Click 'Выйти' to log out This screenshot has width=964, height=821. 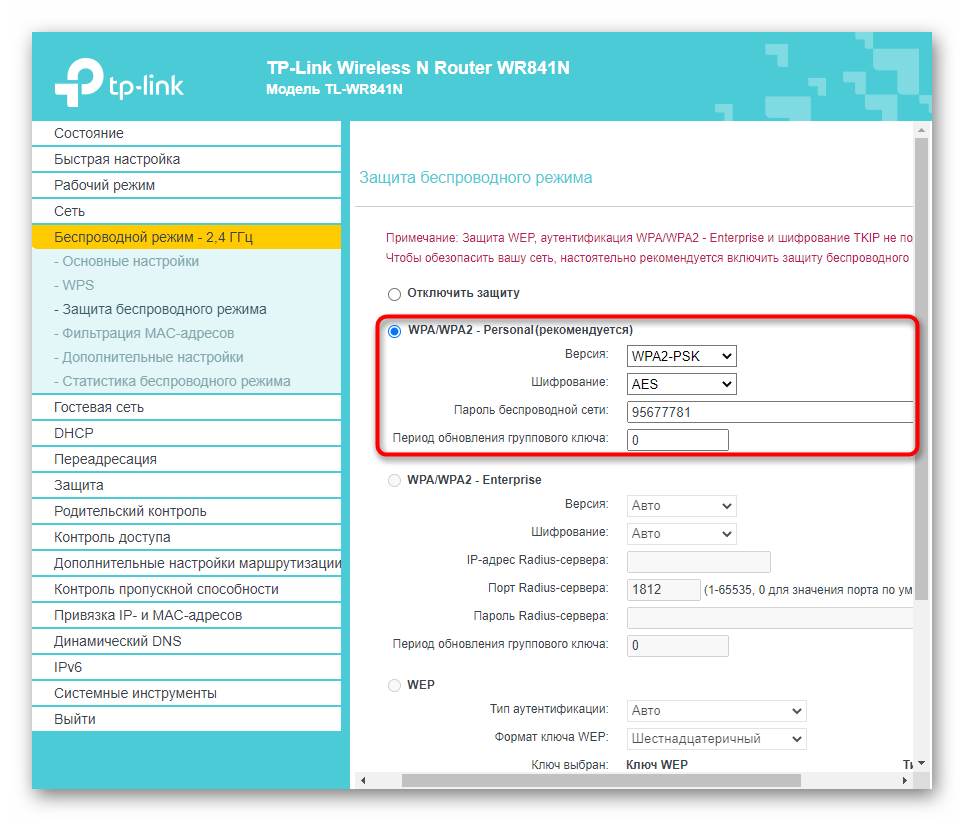75,719
